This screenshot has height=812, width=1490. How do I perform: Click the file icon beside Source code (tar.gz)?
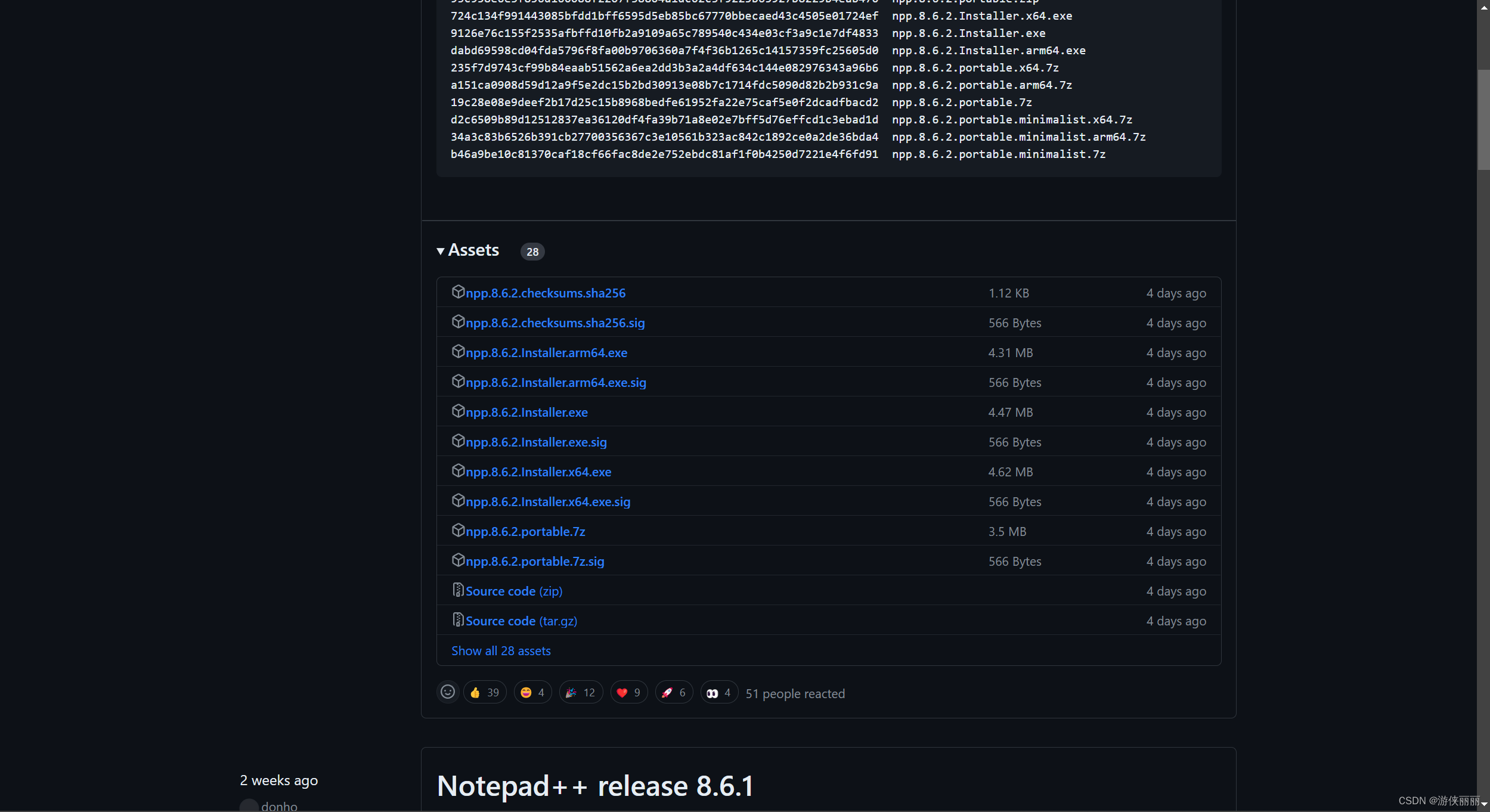457,619
